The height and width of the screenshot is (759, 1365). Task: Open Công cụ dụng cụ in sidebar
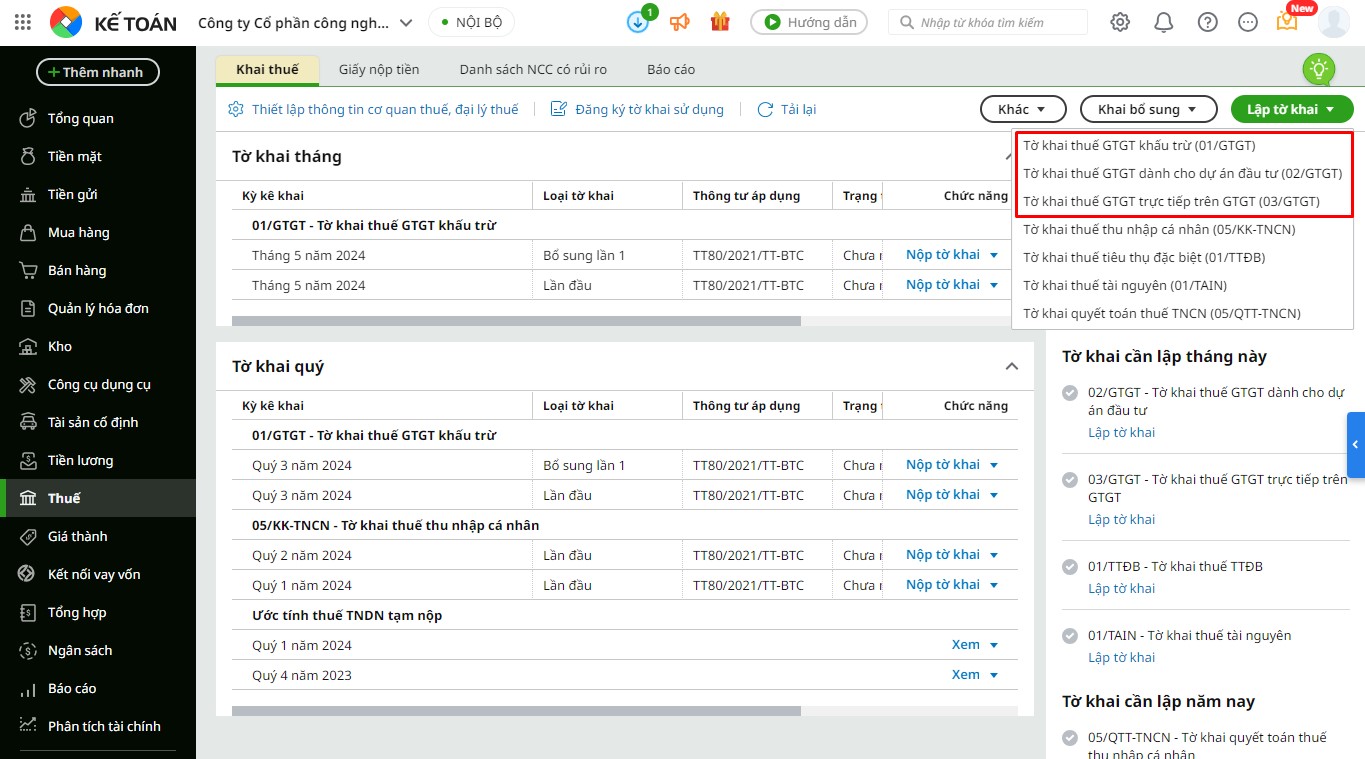pyautogui.click(x=98, y=384)
